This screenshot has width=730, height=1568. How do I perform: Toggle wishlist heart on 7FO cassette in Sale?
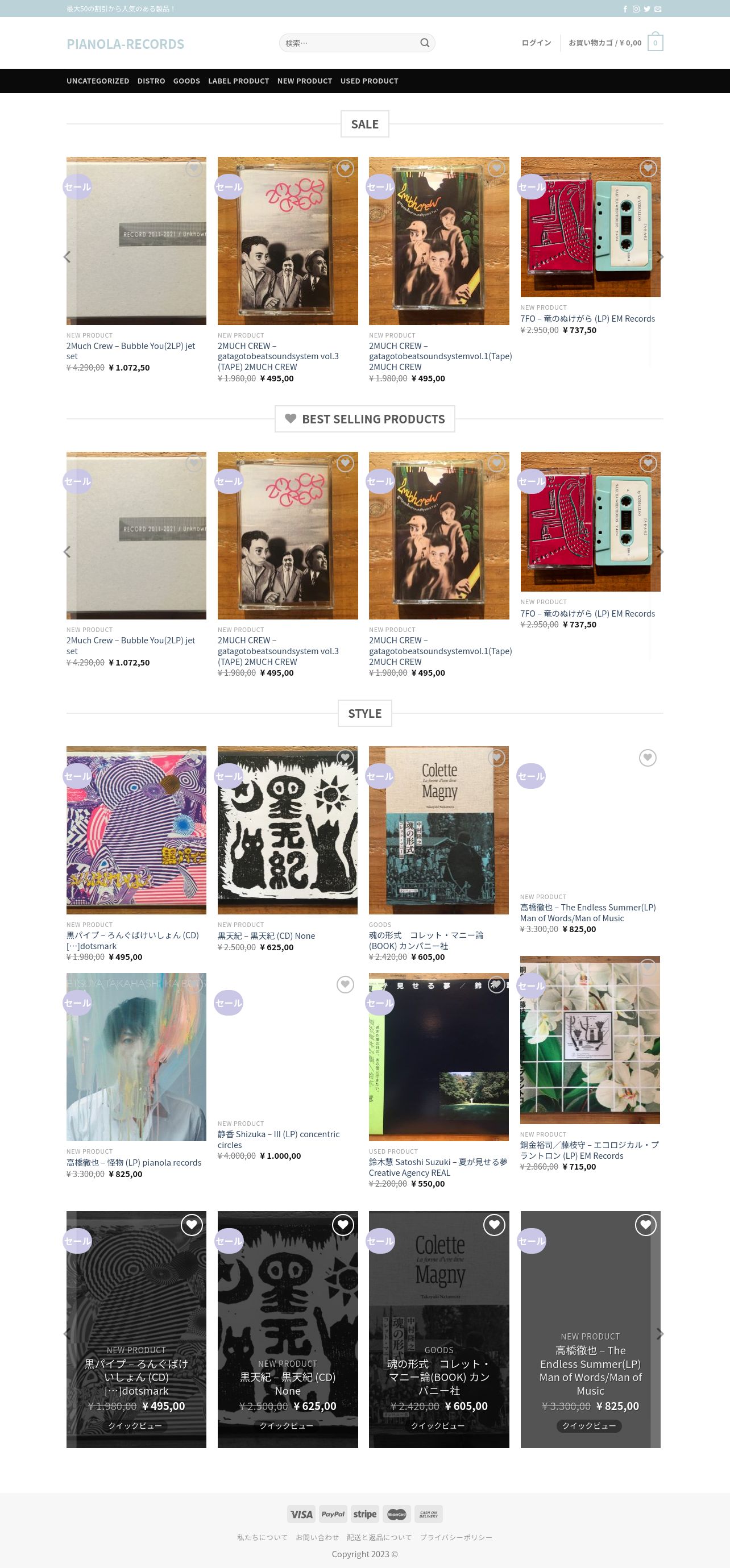coord(648,168)
